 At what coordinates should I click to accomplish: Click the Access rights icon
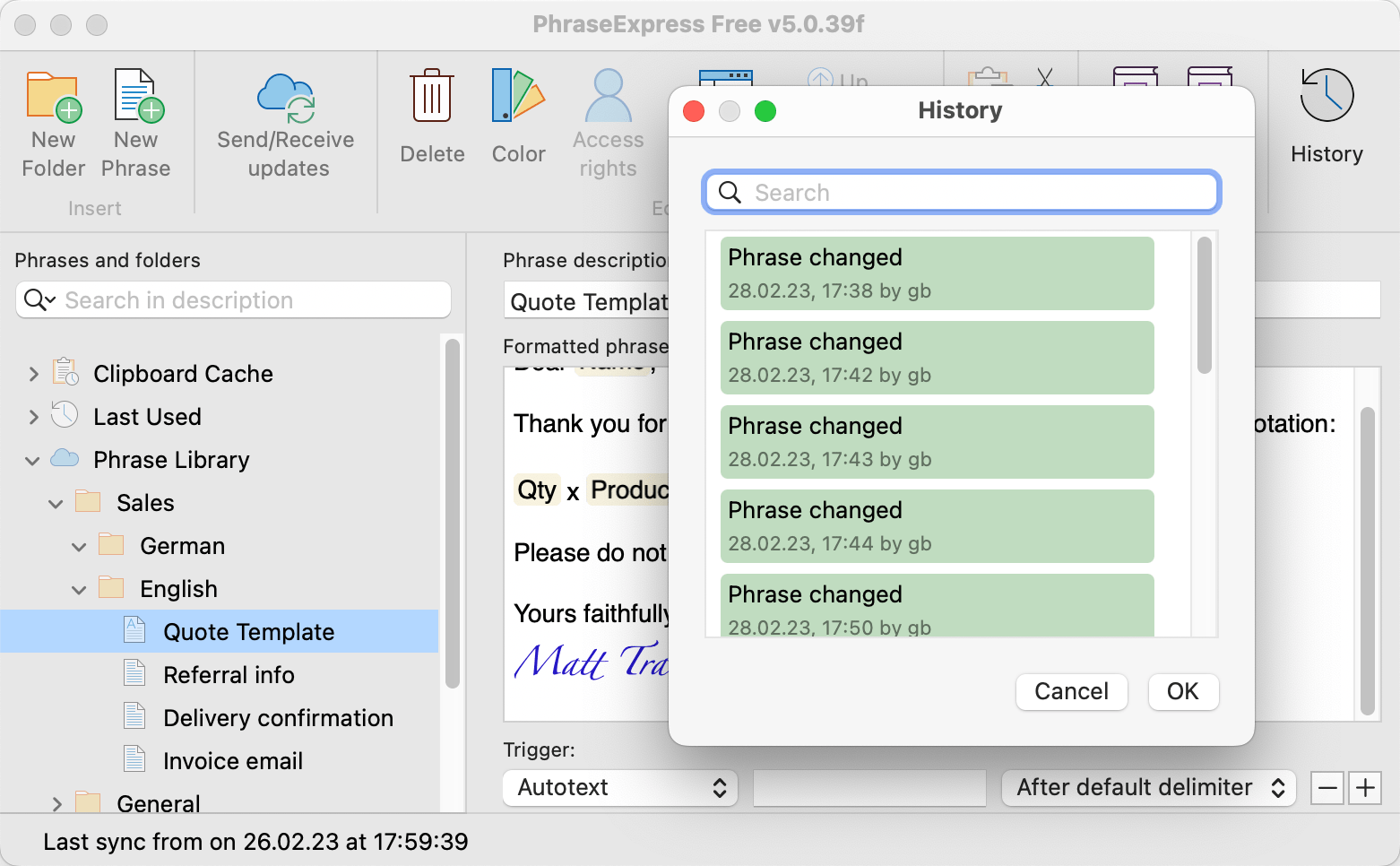pos(609,95)
